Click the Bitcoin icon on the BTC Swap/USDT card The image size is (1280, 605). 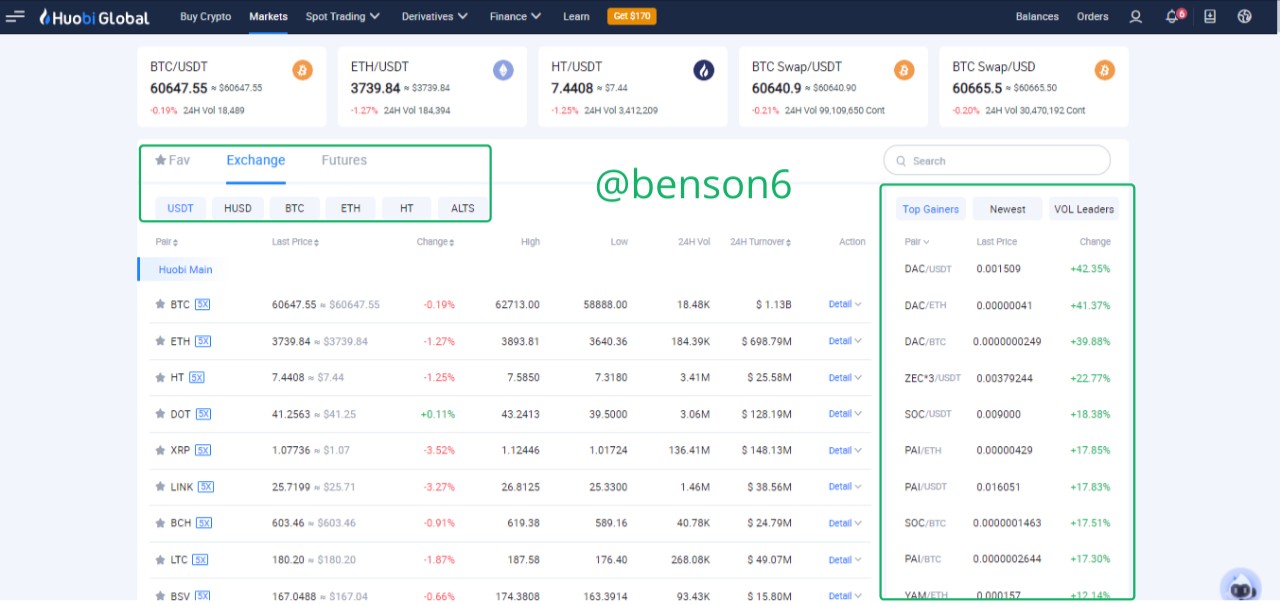pos(904,70)
